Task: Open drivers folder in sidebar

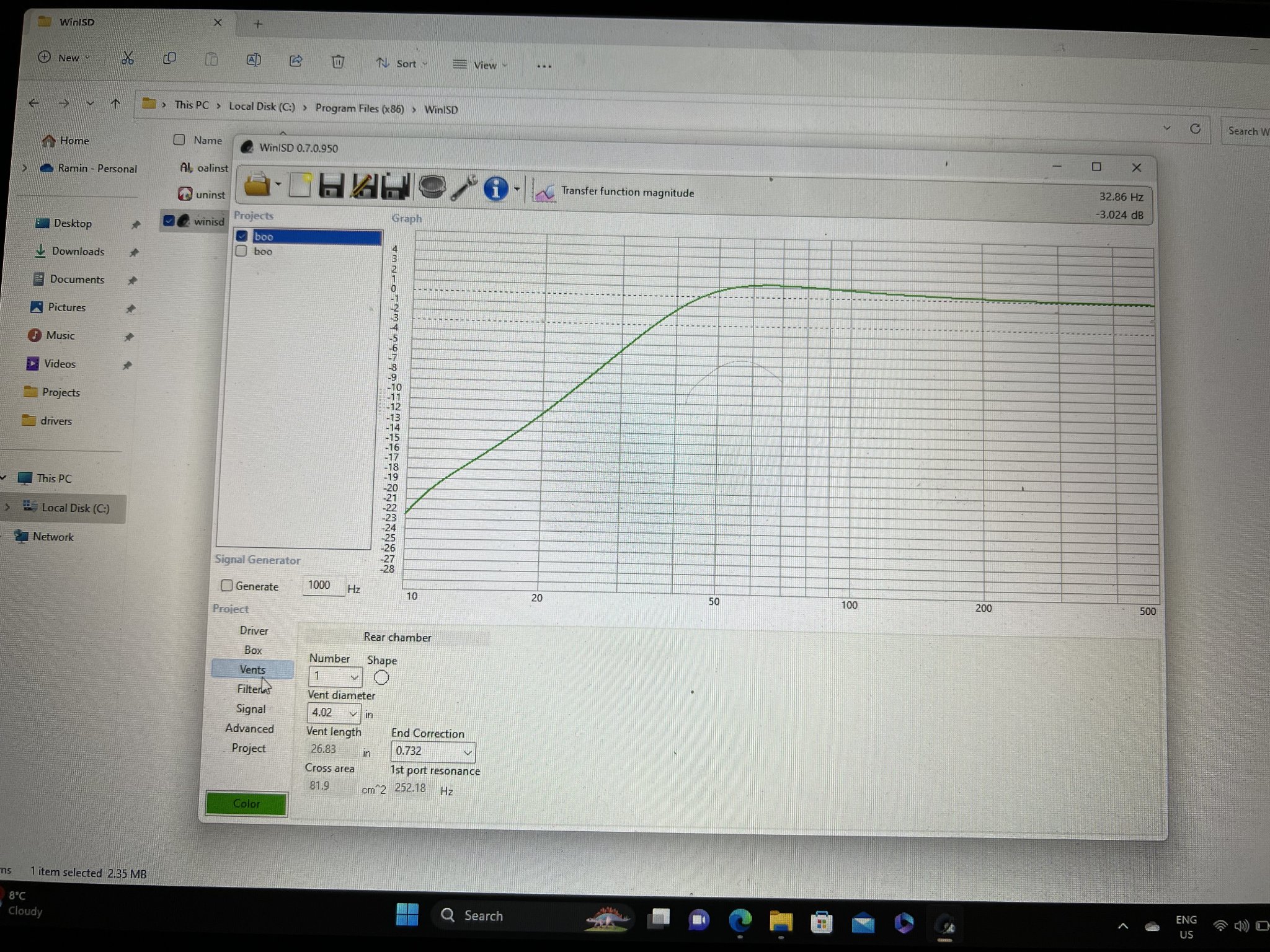Action: (56, 421)
